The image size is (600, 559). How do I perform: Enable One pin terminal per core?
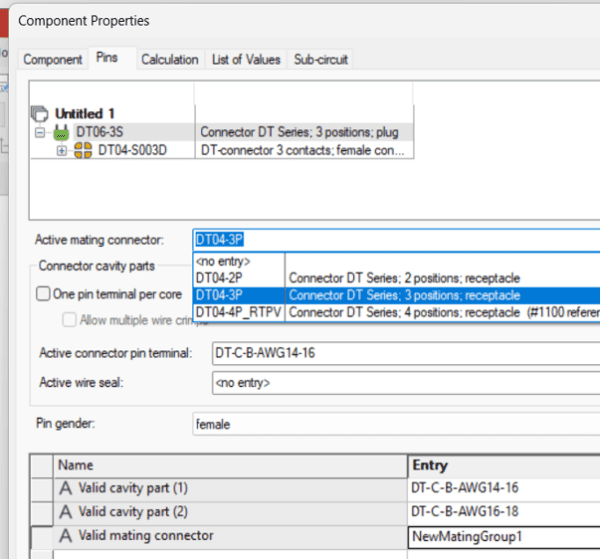43,294
